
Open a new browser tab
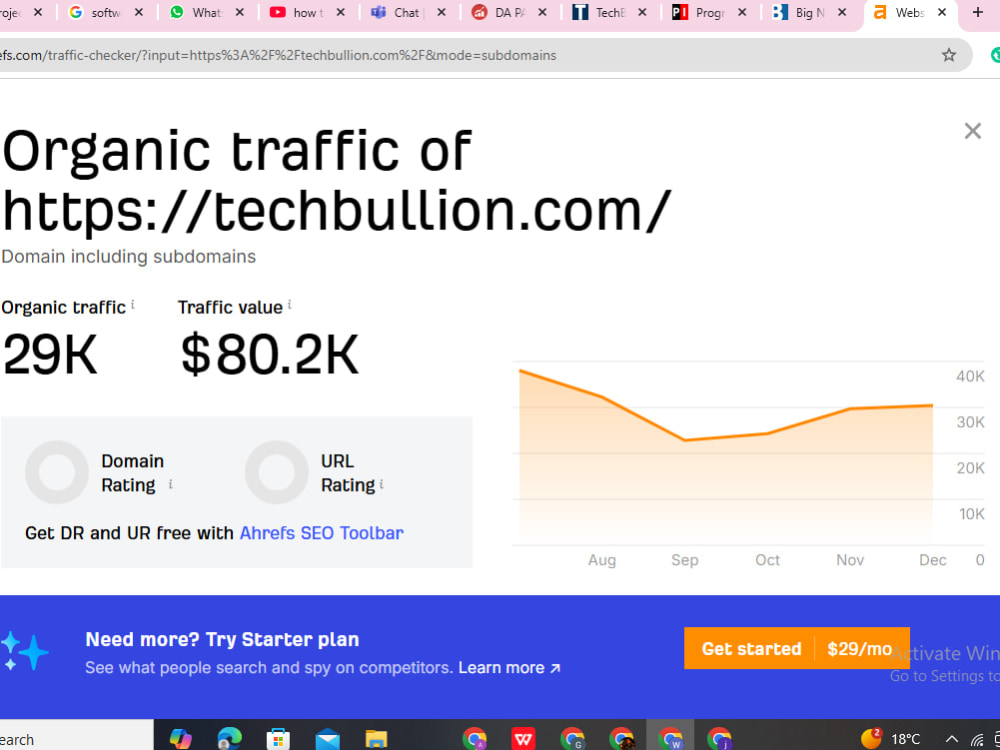pos(977,12)
